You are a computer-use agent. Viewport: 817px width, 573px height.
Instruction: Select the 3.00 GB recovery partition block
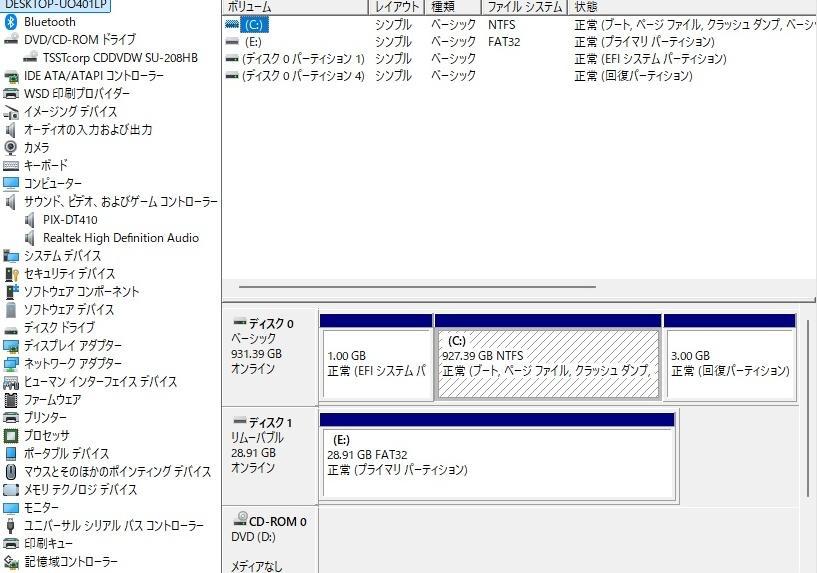pyautogui.click(x=730, y=357)
